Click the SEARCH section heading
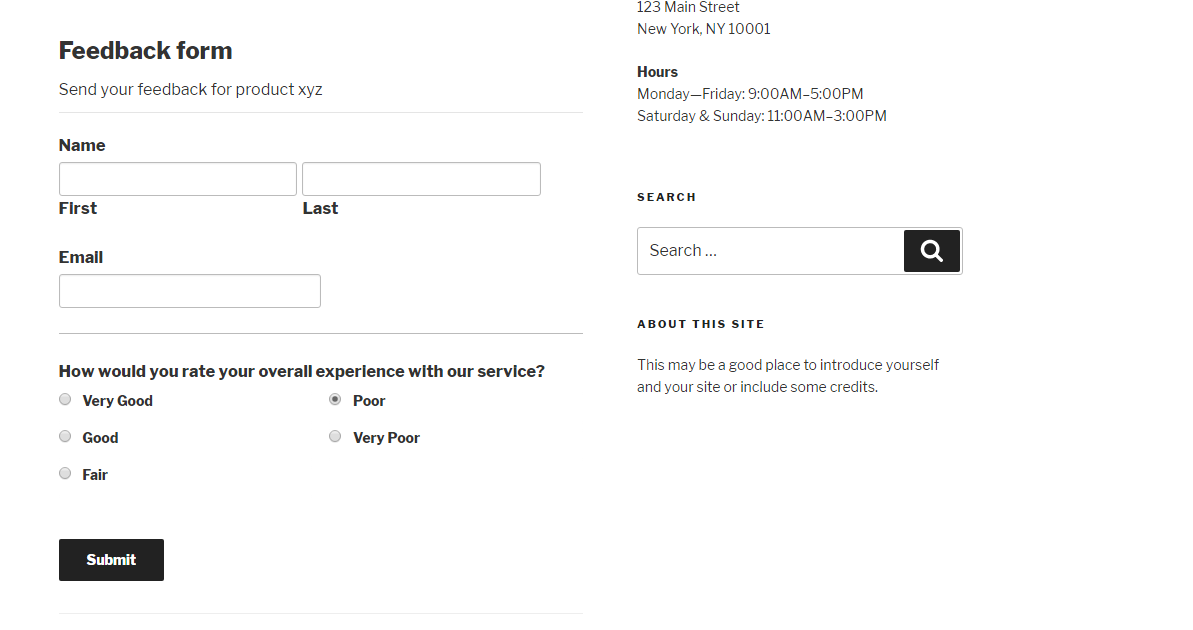Image resolution: width=1193 pixels, height=630 pixels. point(666,197)
